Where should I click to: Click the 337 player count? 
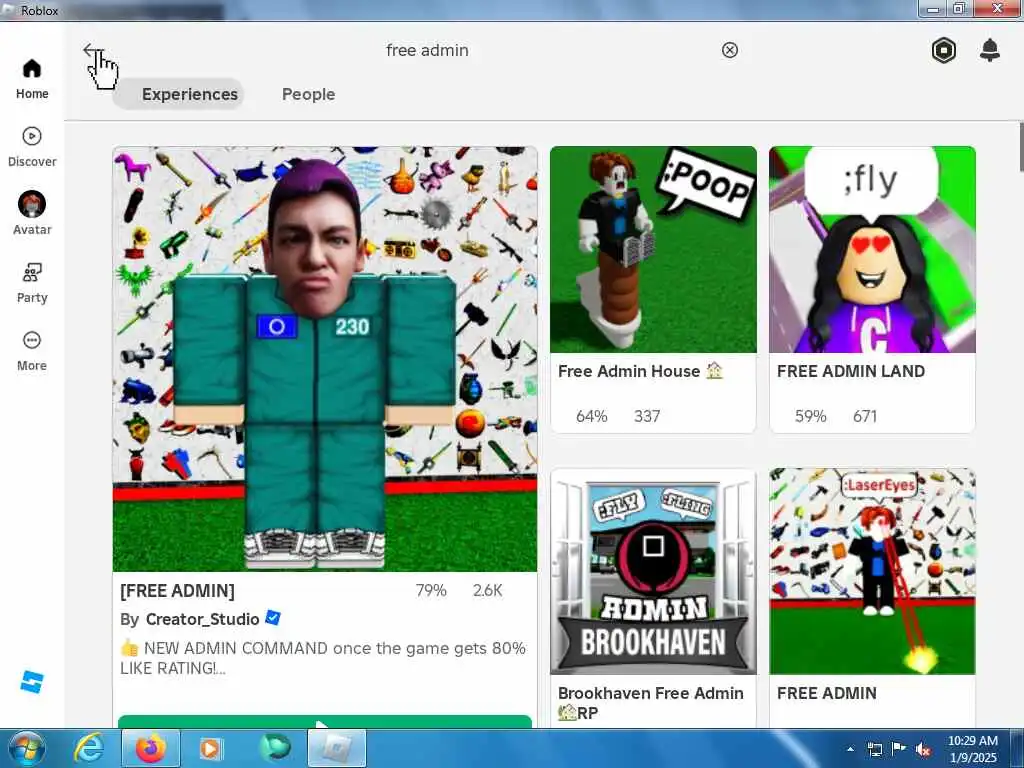pos(647,416)
